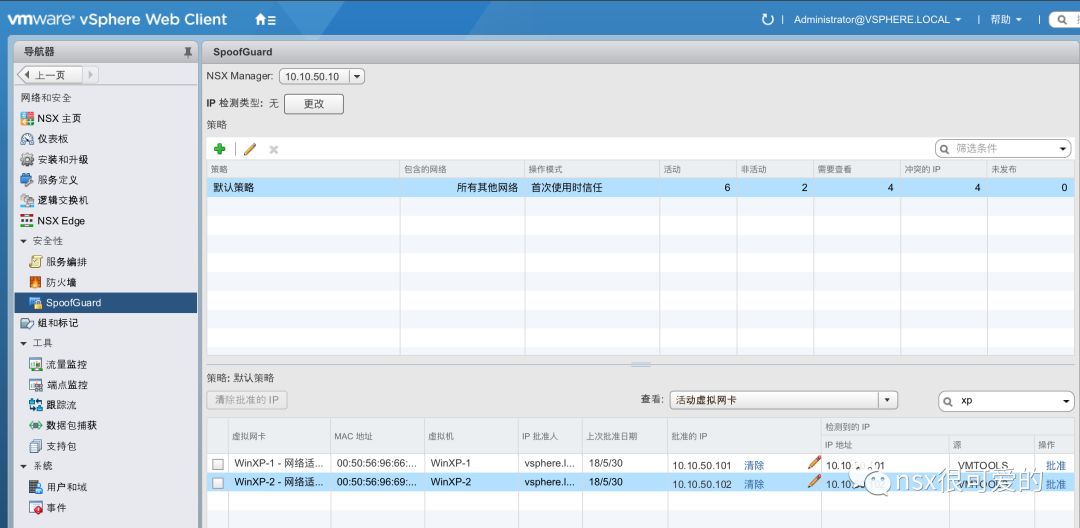Click the 跟踪流 icon
Viewport: 1080px width, 528px height.
tap(36, 405)
